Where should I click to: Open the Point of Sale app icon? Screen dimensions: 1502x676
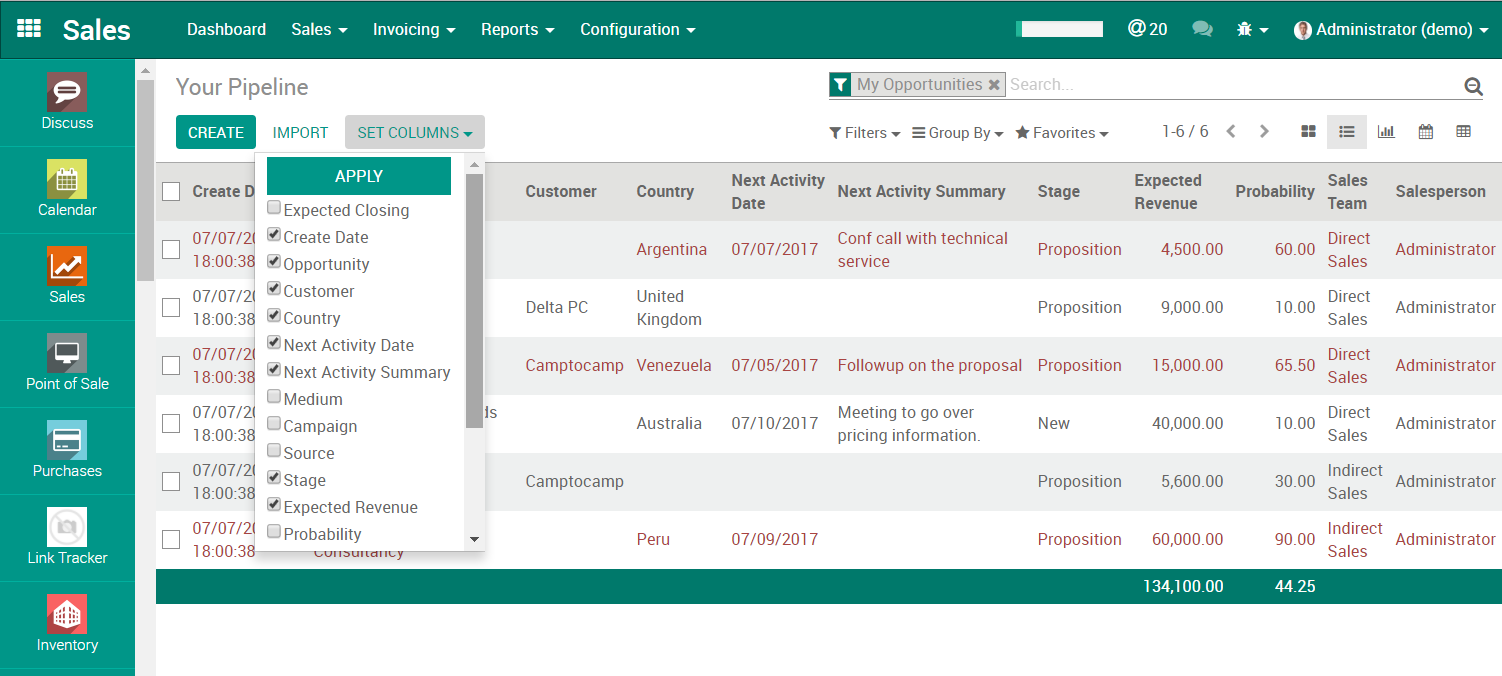[x=67, y=354]
